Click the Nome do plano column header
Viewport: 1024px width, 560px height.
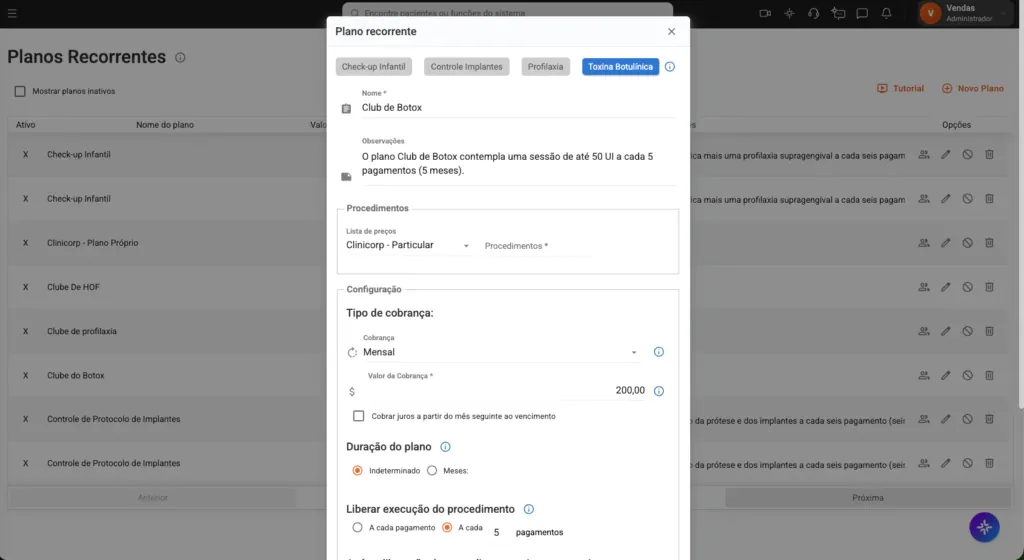coord(165,125)
